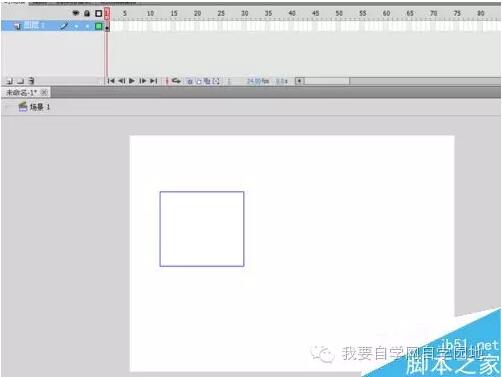502x377 pixels.
Task: Click the center frame icon
Action: pos(167,81)
